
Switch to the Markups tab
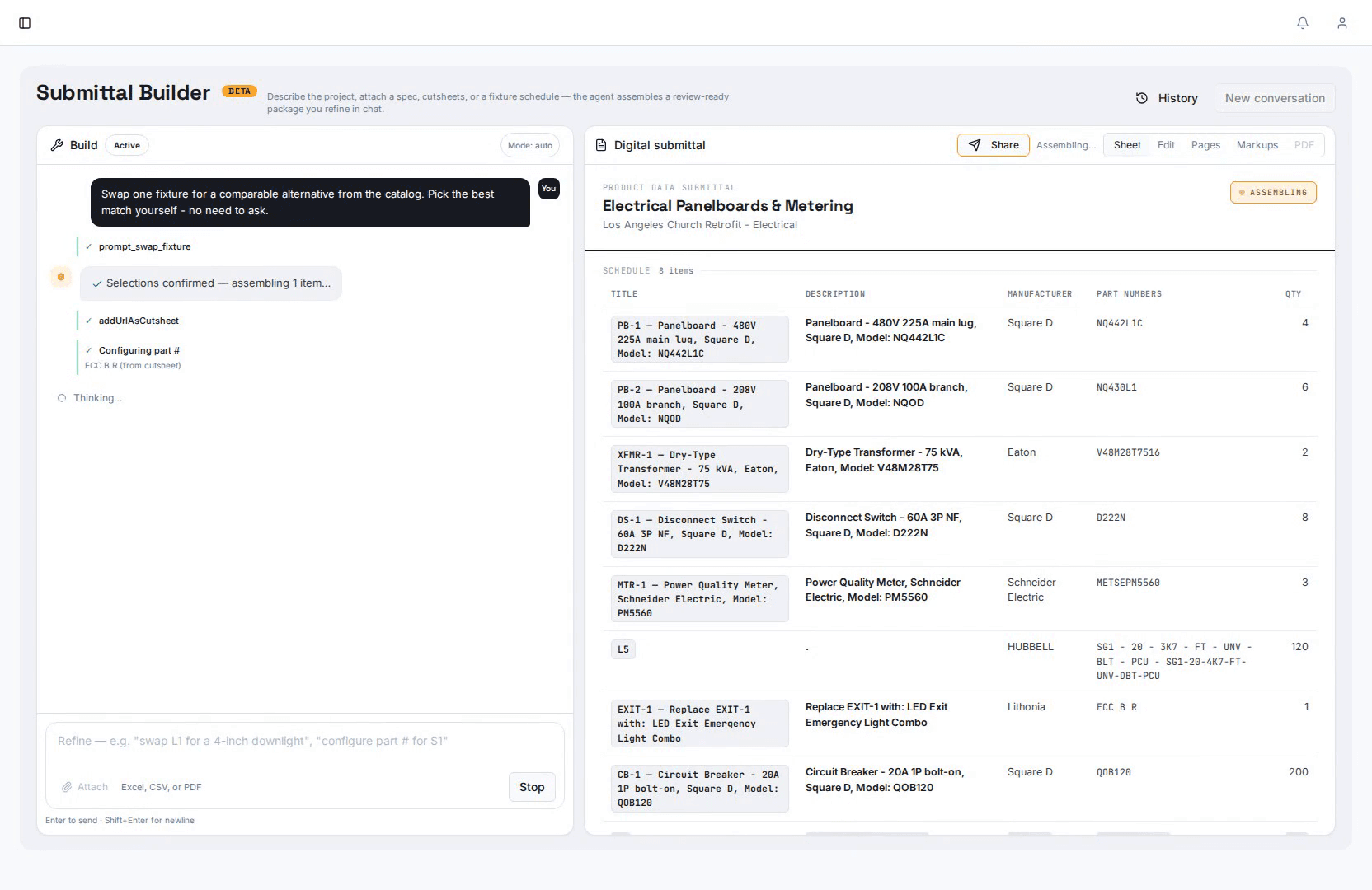[x=1257, y=145]
